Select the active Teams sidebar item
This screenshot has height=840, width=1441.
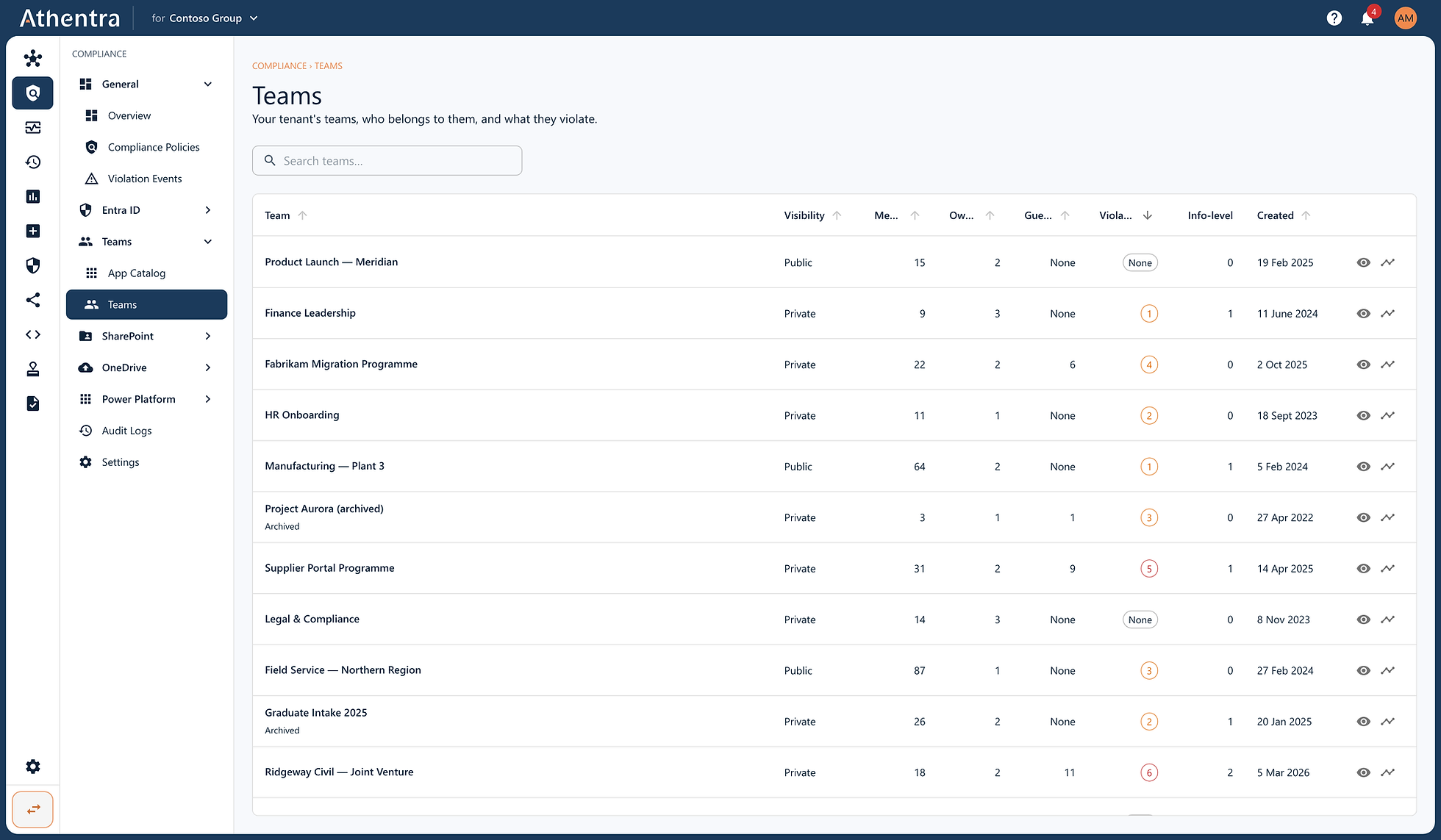click(146, 304)
